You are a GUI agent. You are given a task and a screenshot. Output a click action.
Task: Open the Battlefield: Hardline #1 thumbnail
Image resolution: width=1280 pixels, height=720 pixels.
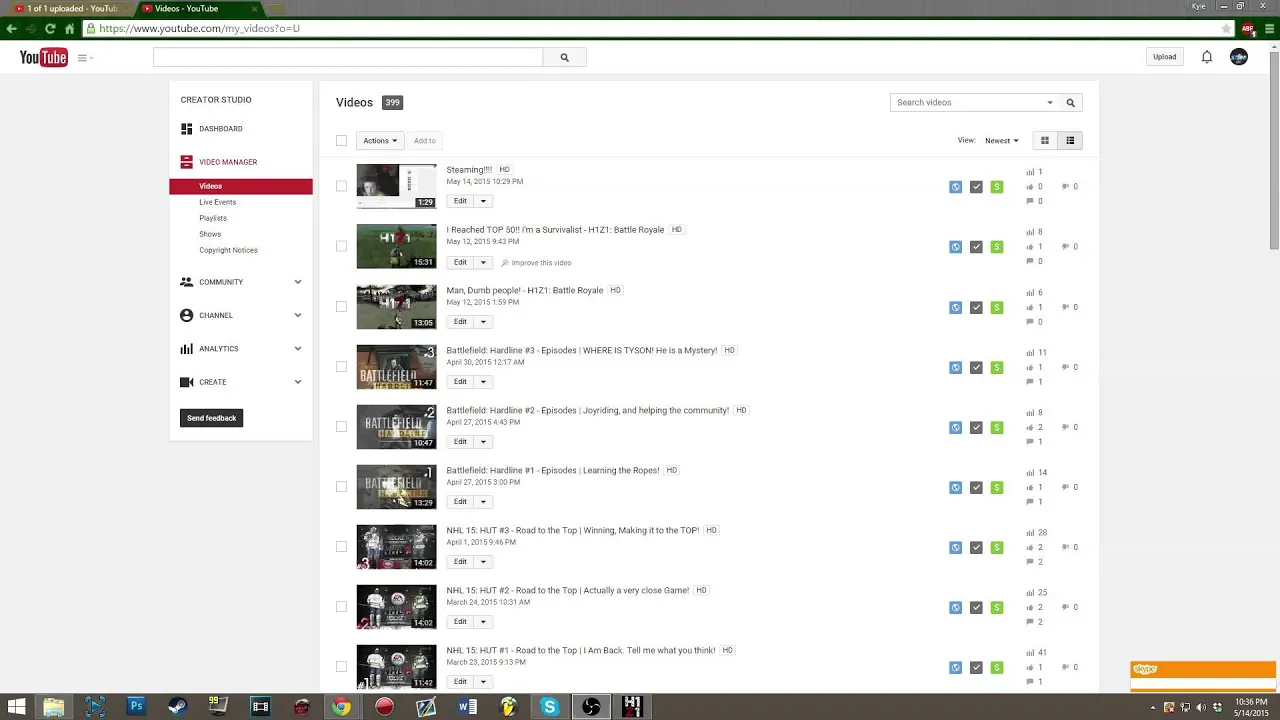pyautogui.click(x=397, y=487)
